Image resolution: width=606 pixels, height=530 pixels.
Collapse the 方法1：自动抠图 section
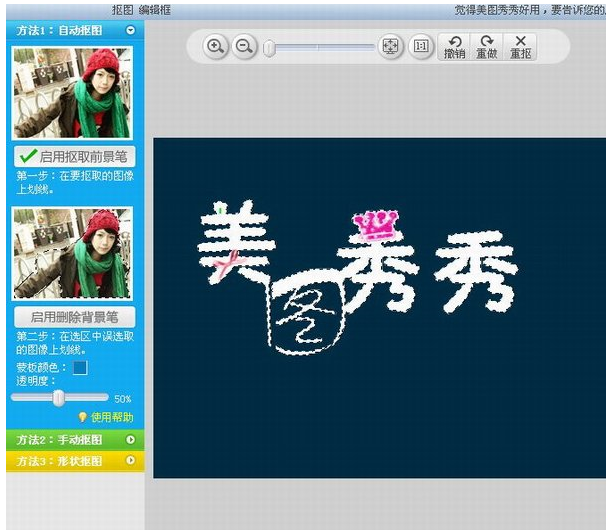131,30
